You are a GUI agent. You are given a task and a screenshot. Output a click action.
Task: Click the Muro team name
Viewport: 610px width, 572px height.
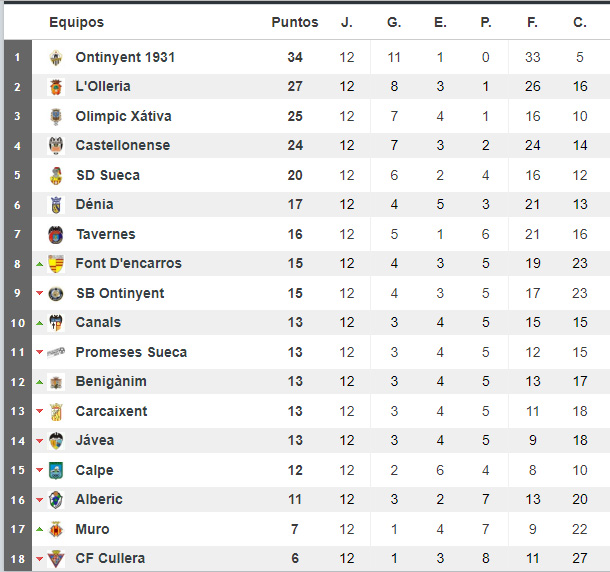tap(93, 529)
